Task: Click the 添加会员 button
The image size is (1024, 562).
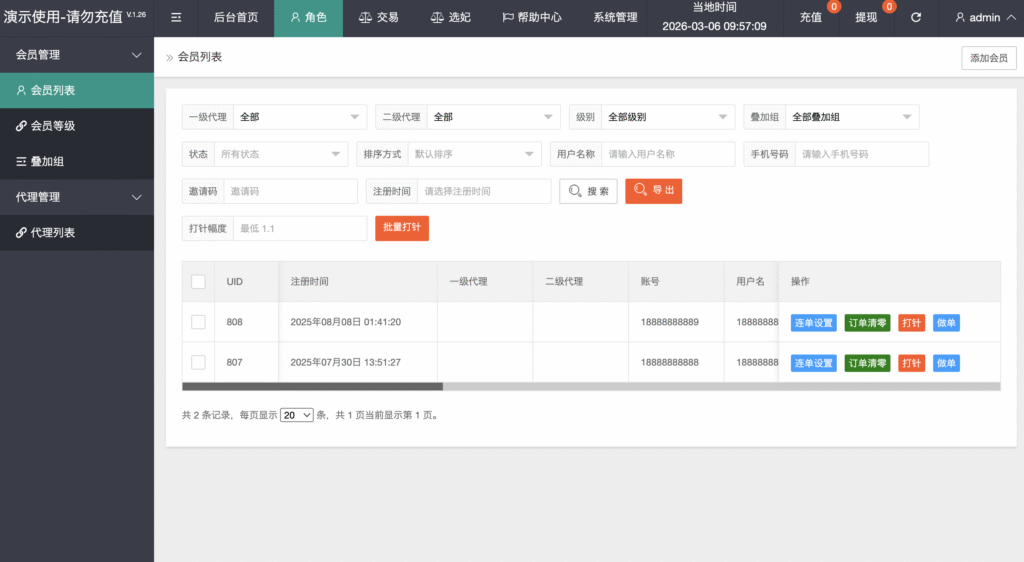Action: point(988,58)
